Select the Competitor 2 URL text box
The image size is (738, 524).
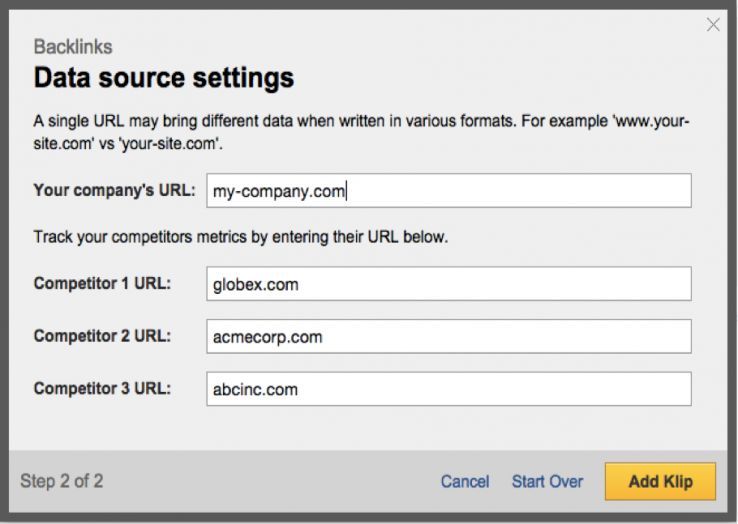point(448,337)
